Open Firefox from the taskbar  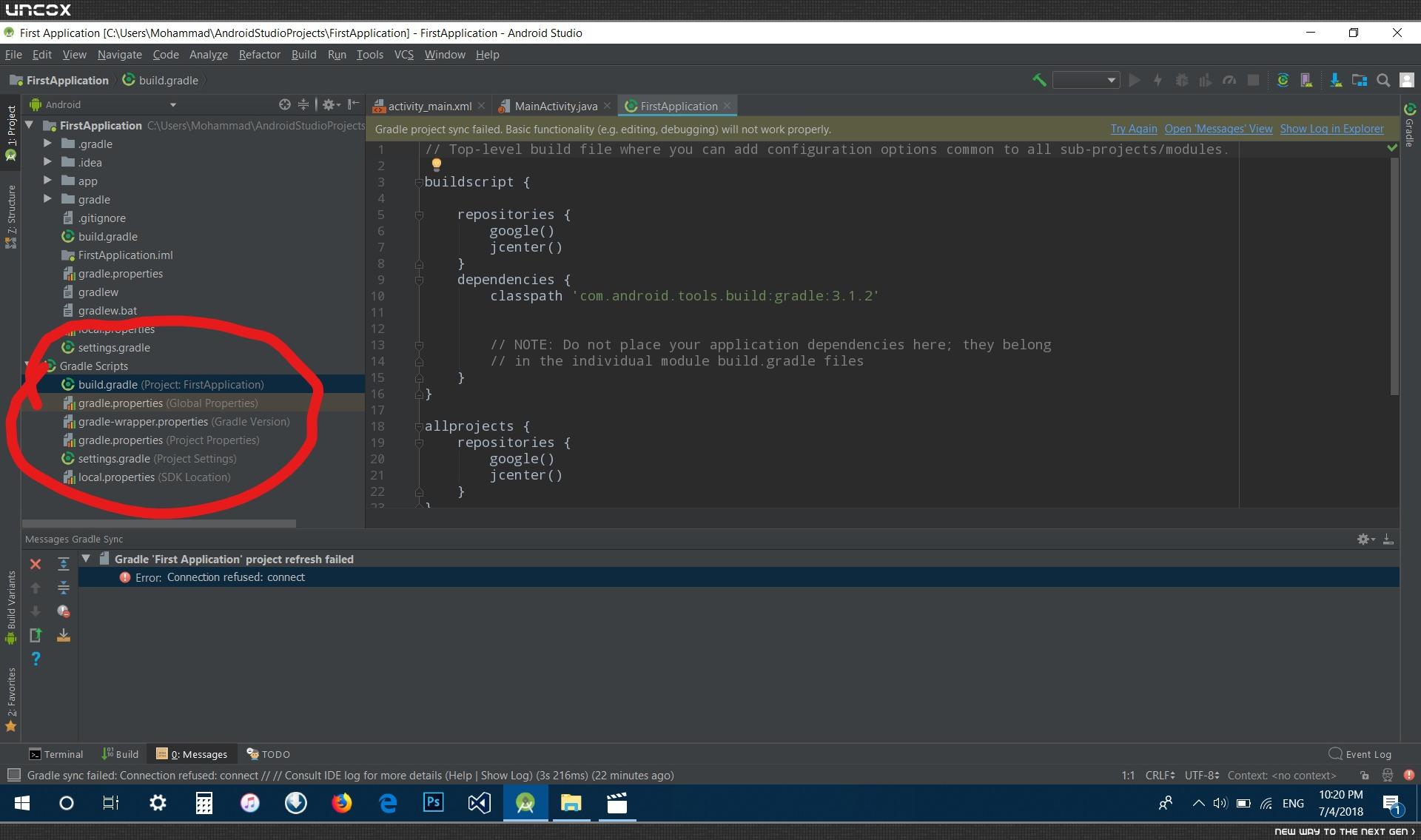(341, 803)
